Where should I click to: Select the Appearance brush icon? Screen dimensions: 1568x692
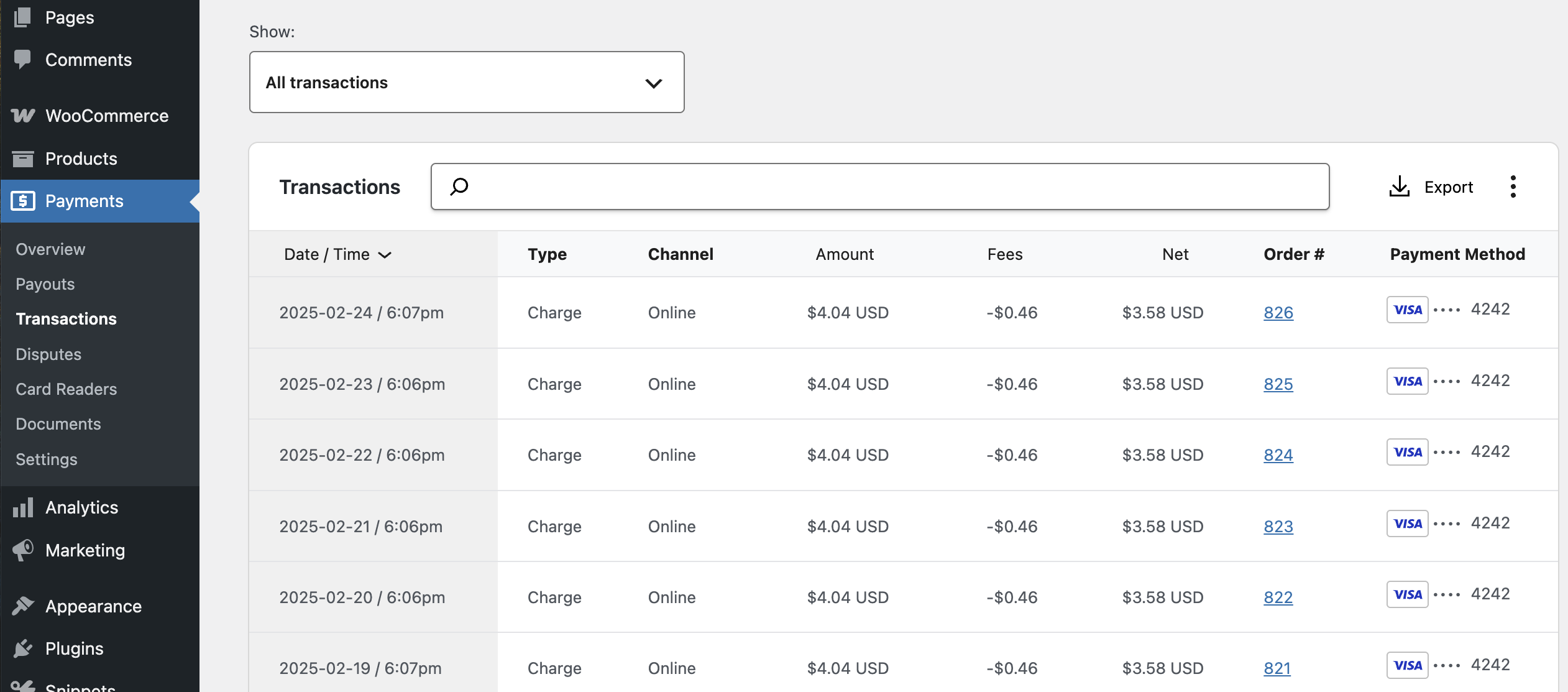coord(22,606)
